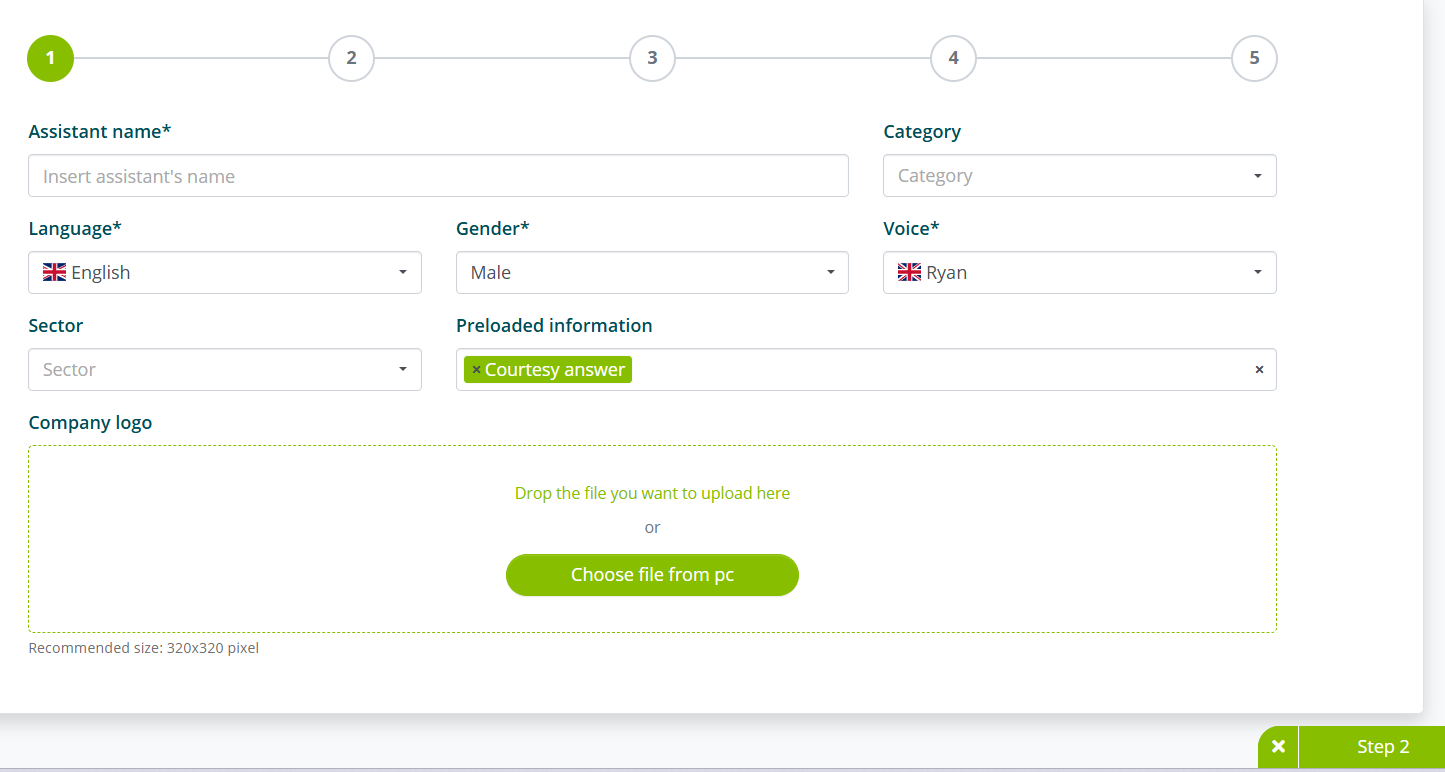Open step 5 circle in wizard
Image resolution: width=1445 pixels, height=772 pixels.
click(1254, 58)
